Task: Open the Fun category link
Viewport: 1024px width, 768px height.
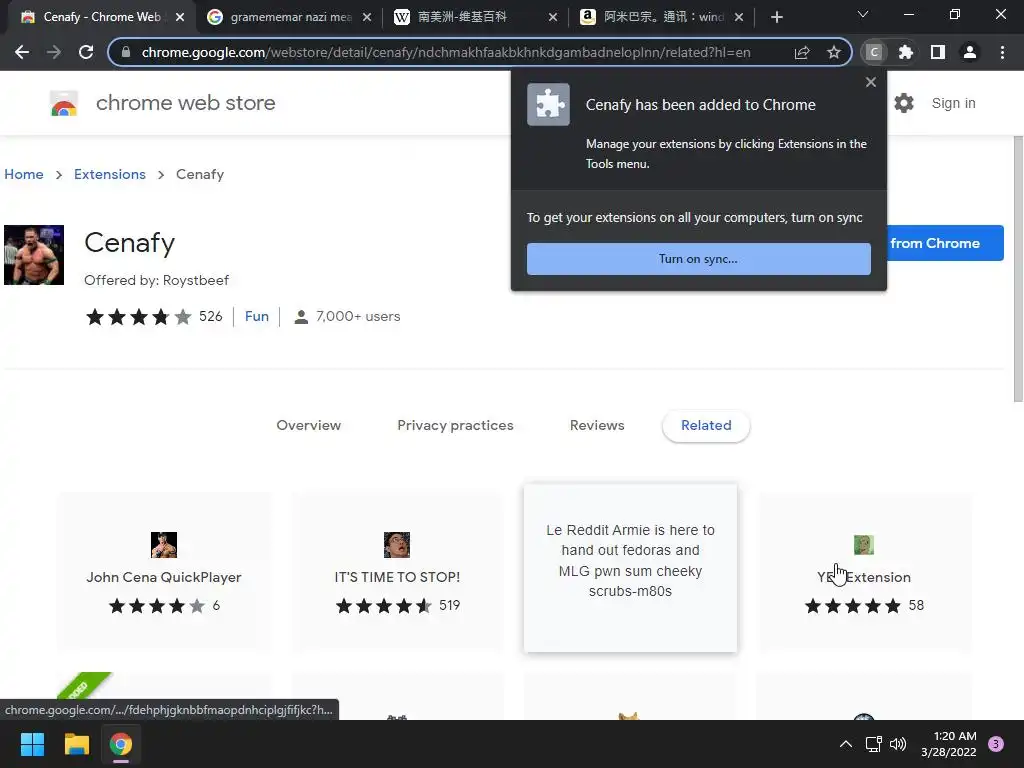Action: pos(257,316)
